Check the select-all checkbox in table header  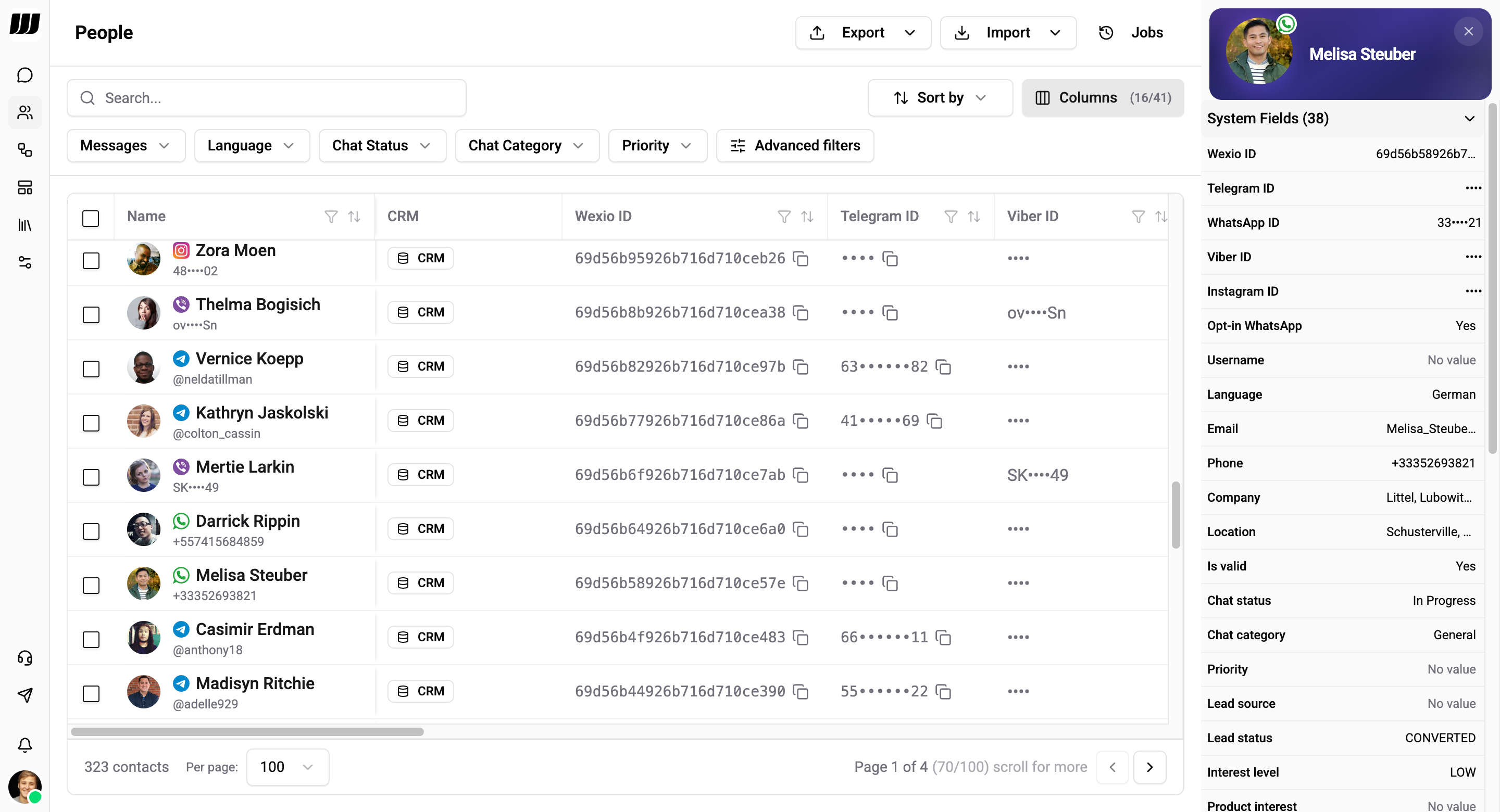pyautogui.click(x=92, y=218)
